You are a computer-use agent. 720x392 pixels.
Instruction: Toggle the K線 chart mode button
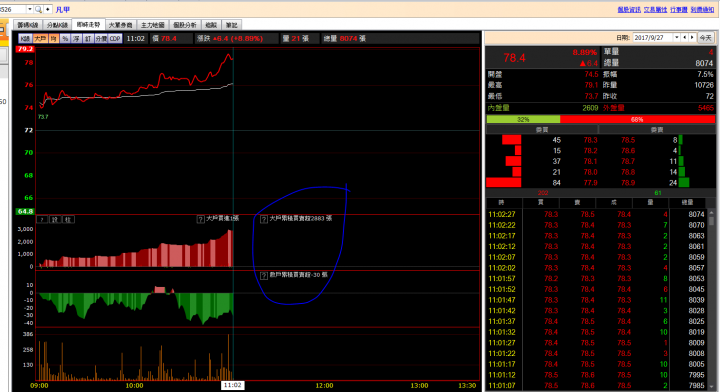pyautogui.click(x=25, y=39)
